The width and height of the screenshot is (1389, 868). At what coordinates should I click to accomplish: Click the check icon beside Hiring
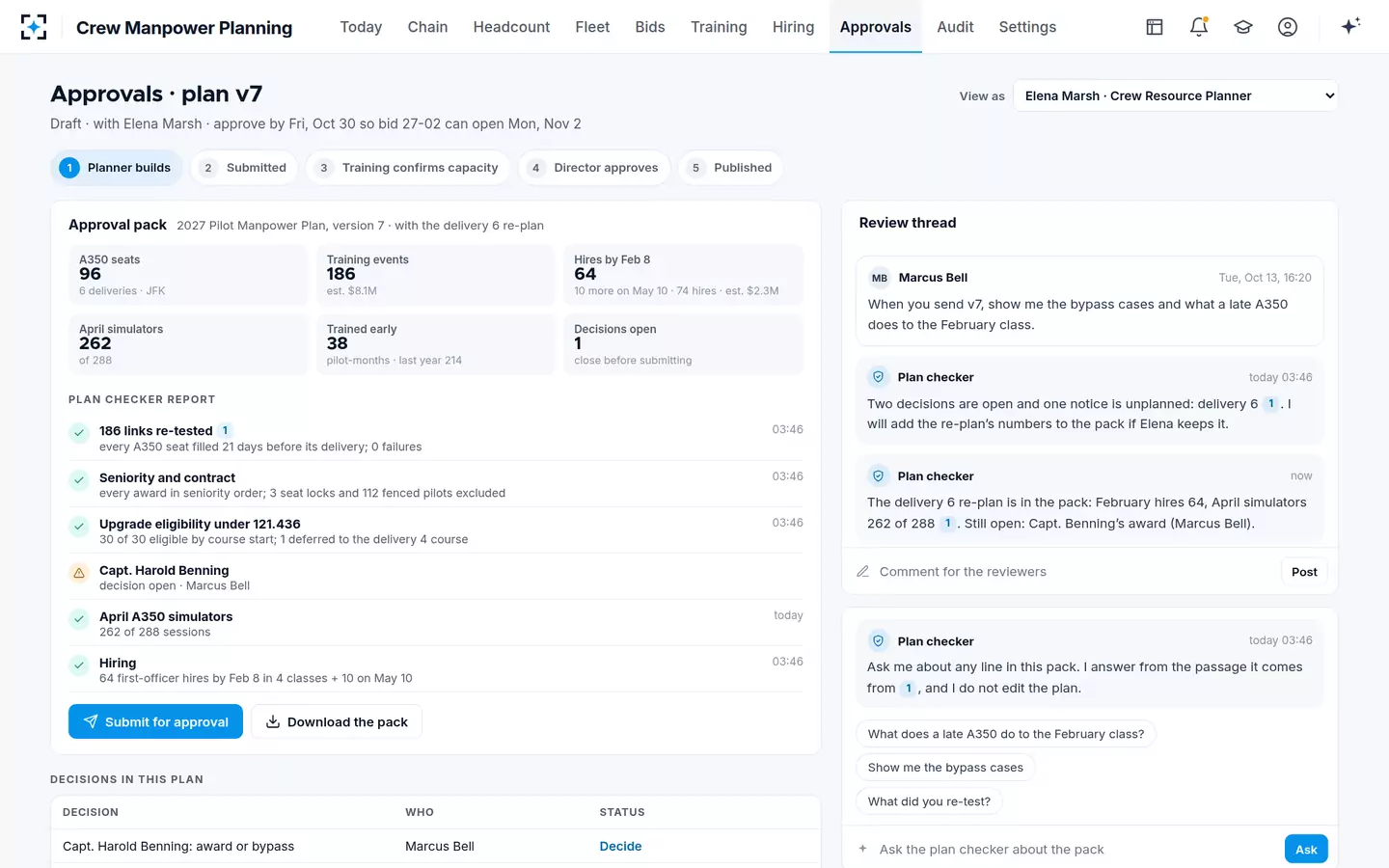coord(79,665)
